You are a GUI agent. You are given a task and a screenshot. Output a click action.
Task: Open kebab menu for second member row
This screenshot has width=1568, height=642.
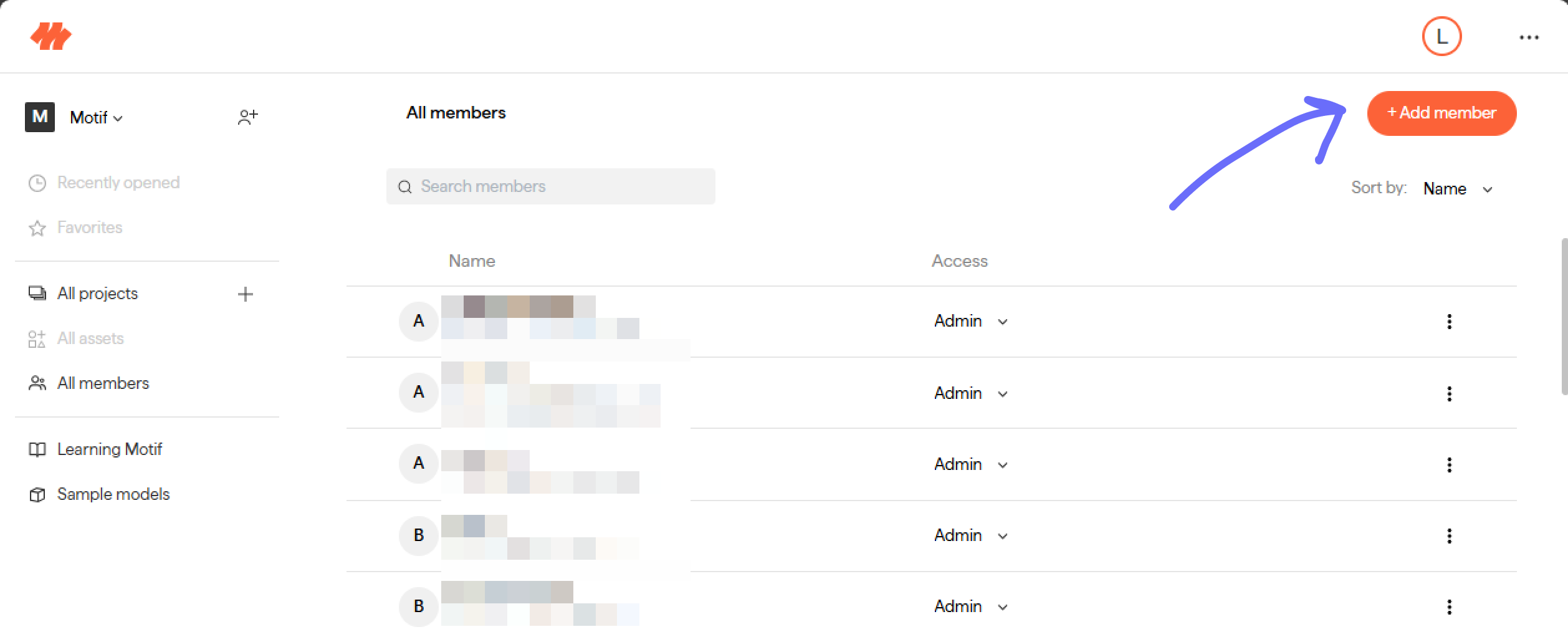point(1449,394)
